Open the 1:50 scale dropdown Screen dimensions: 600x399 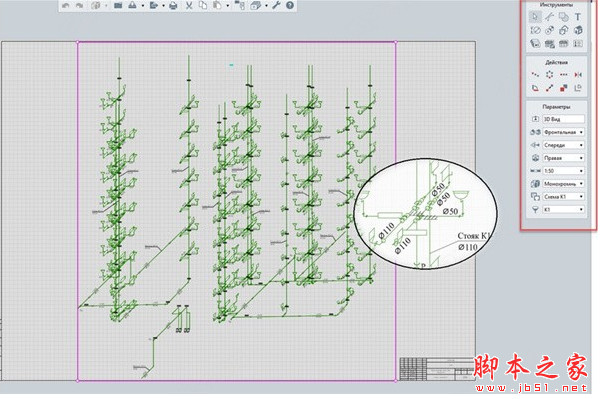(563, 171)
